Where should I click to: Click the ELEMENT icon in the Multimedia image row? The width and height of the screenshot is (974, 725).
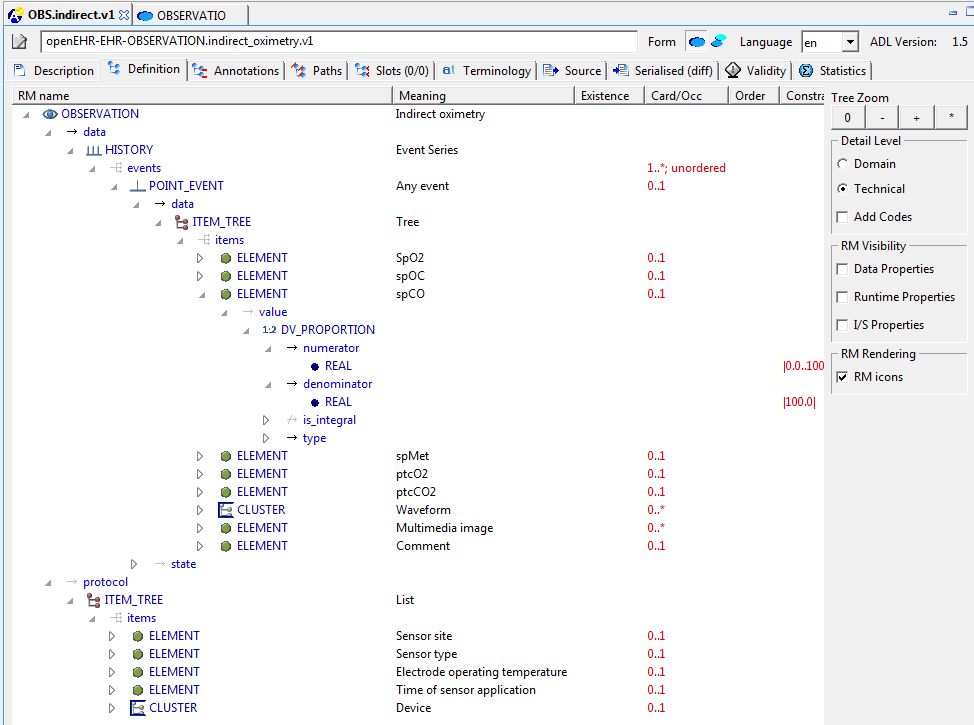pos(226,529)
